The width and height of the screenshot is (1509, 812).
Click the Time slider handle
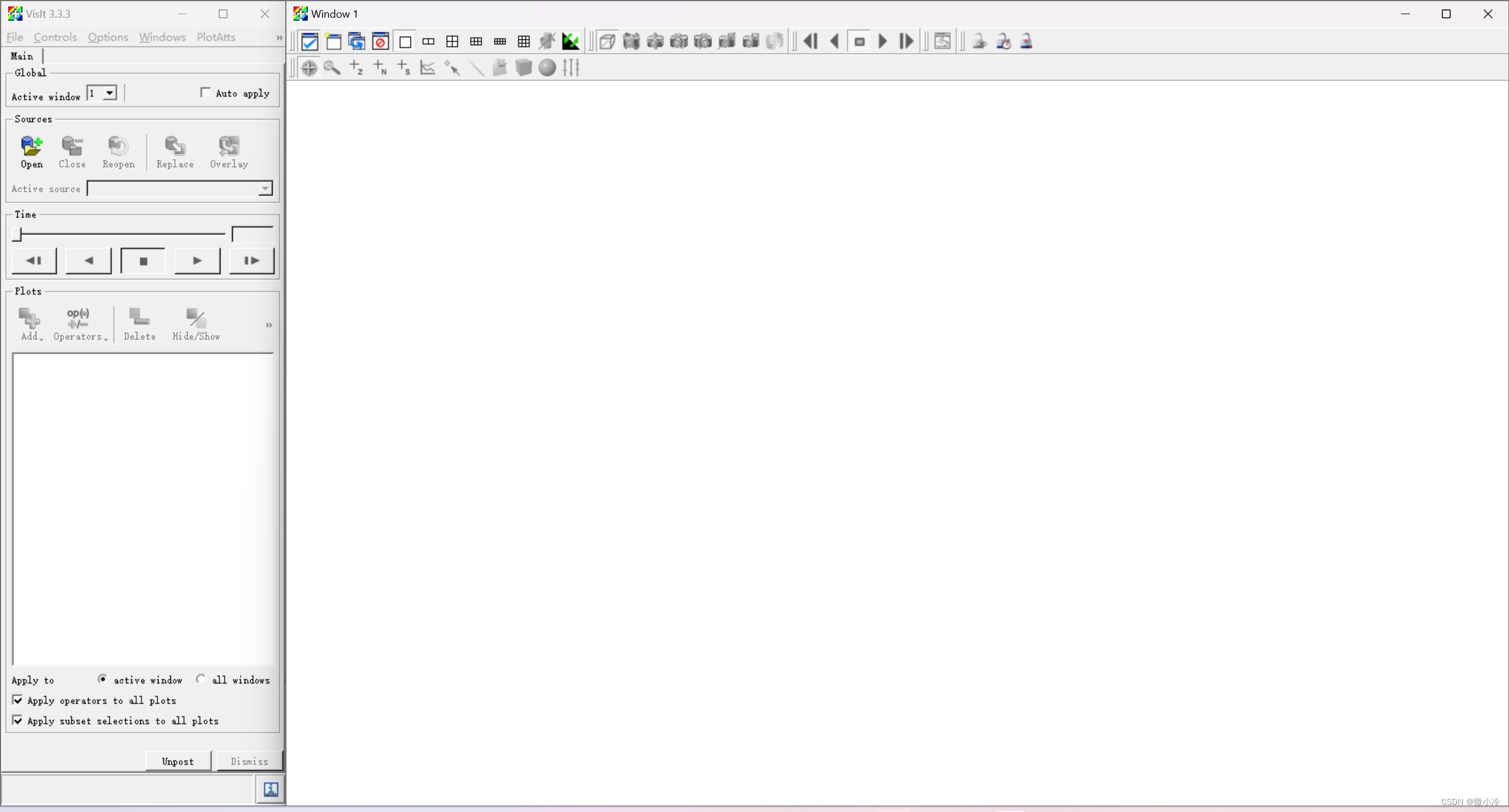[x=17, y=234]
